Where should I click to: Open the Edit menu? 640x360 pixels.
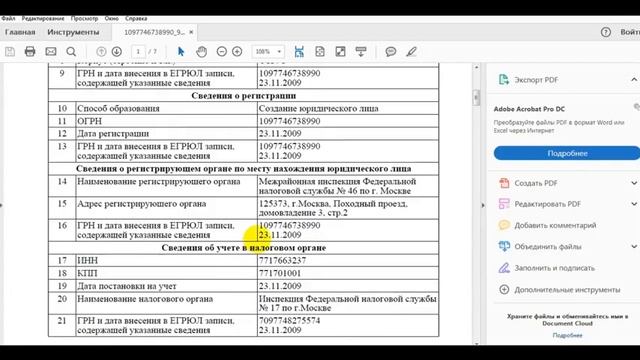click(x=43, y=18)
